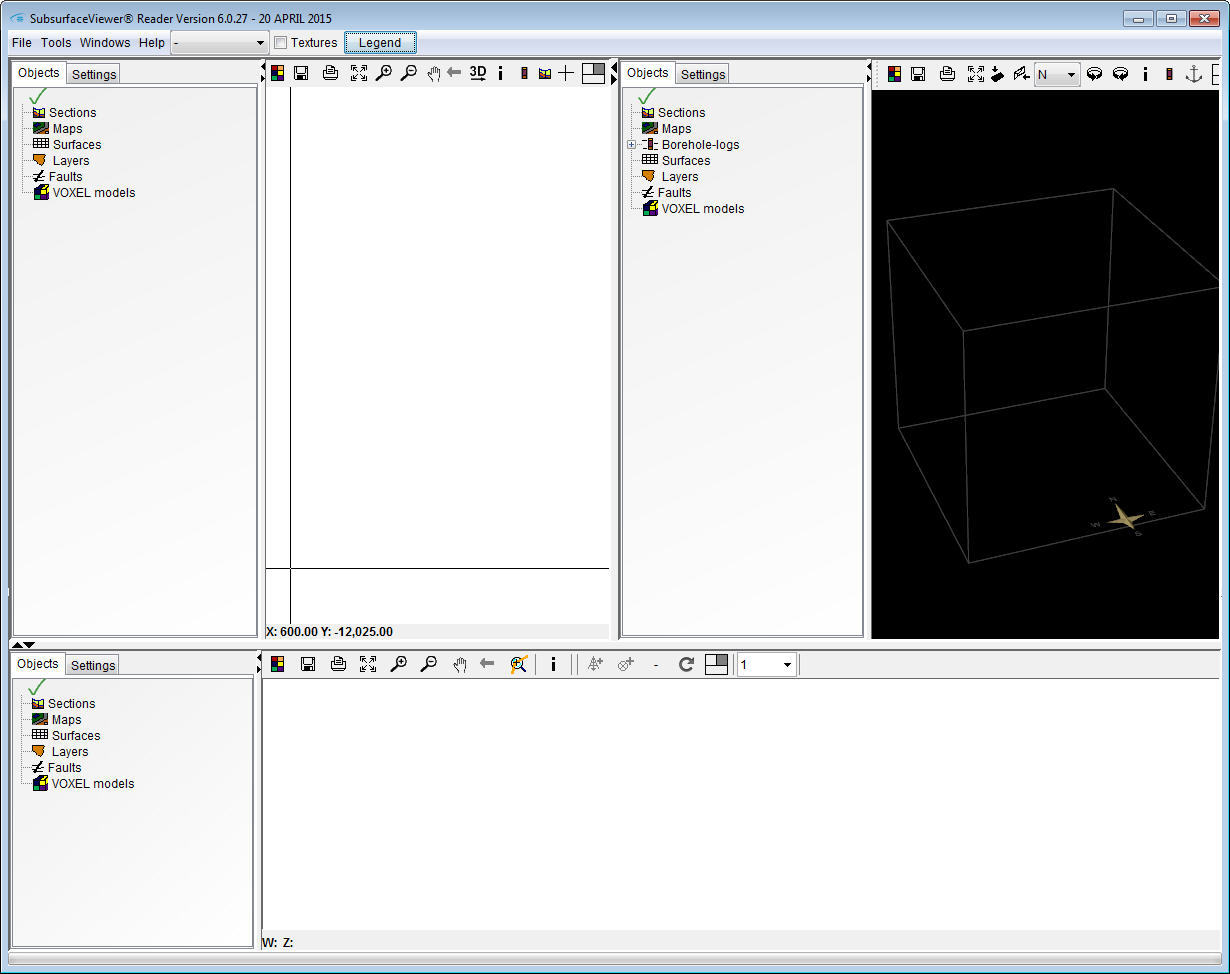Open info tool in 3D window toolbar
This screenshot has height=974, width=1230.
[x=1145, y=74]
